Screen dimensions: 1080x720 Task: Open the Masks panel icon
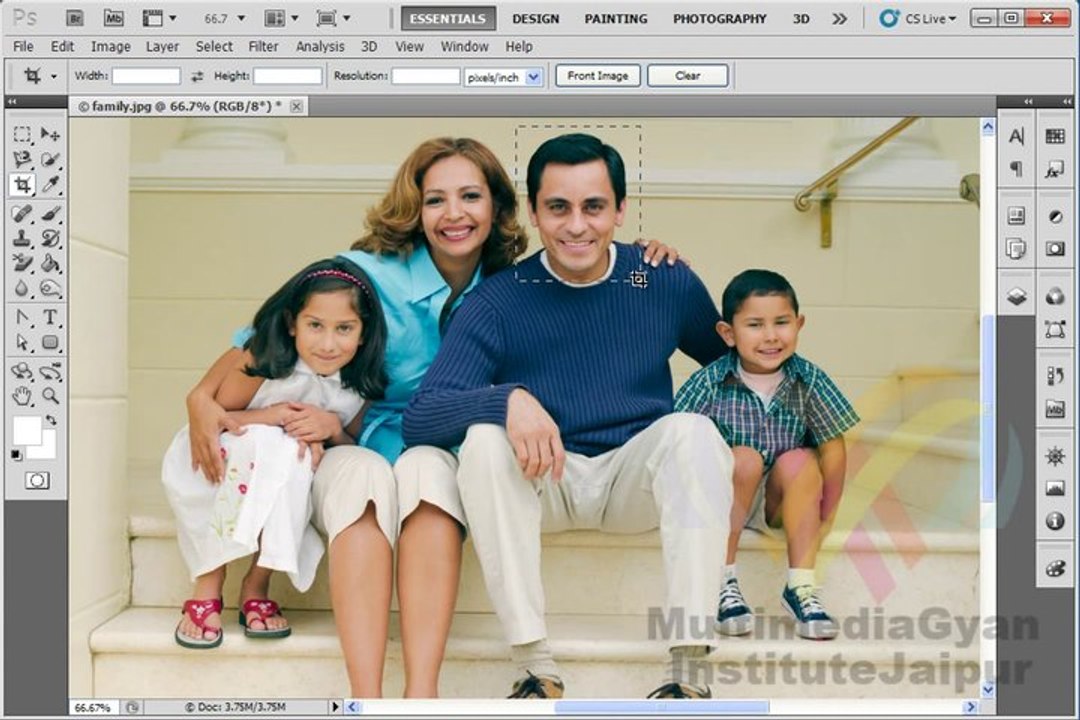click(1055, 249)
